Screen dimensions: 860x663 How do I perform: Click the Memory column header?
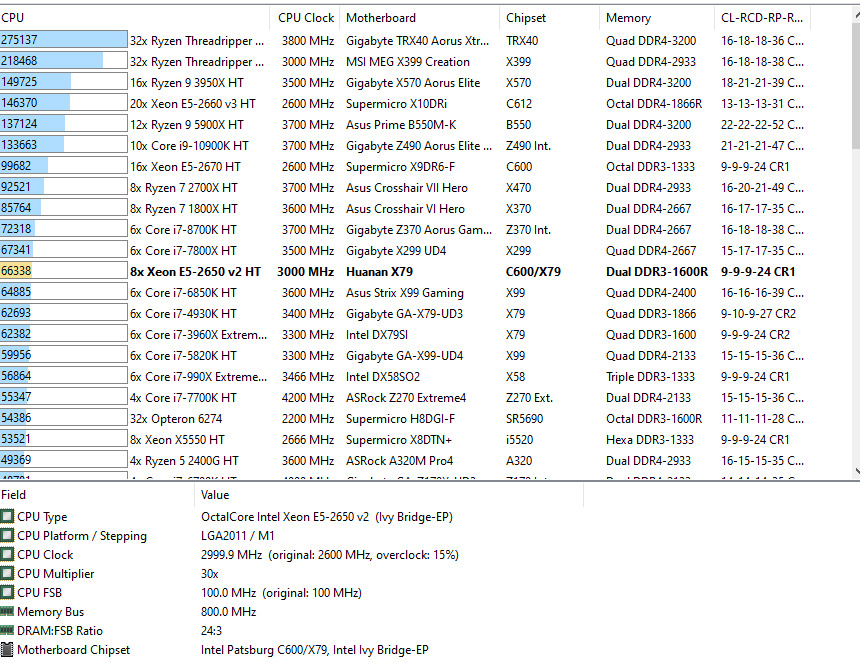pos(628,18)
